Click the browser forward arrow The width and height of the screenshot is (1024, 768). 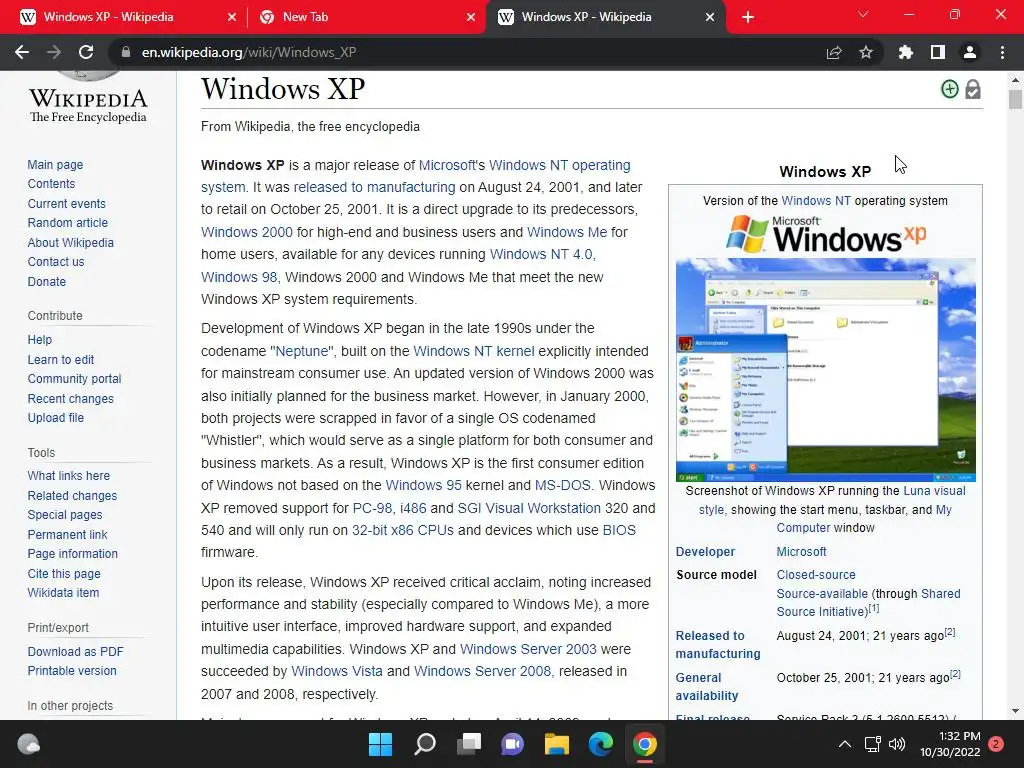(54, 52)
